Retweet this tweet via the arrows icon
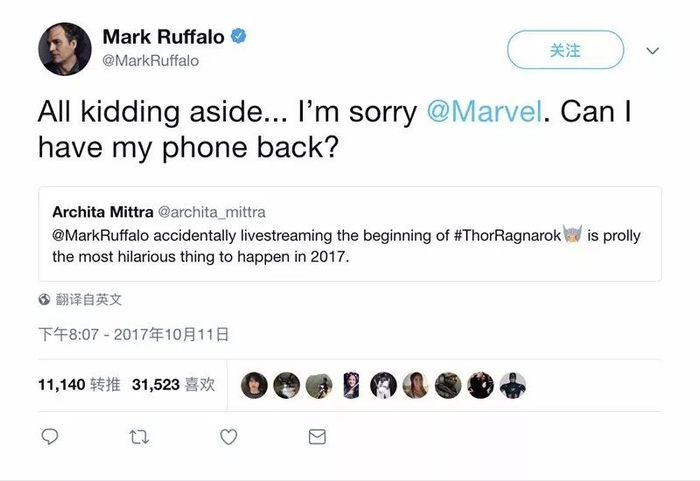 [139, 437]
